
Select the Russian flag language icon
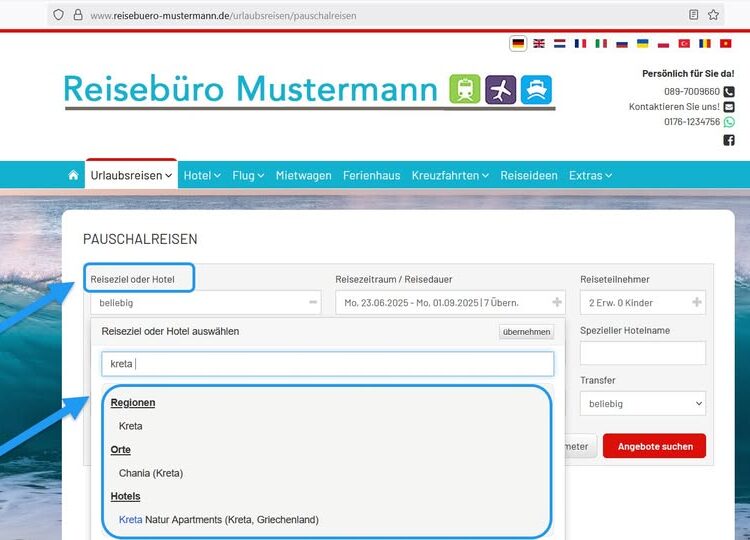(622, 44)
